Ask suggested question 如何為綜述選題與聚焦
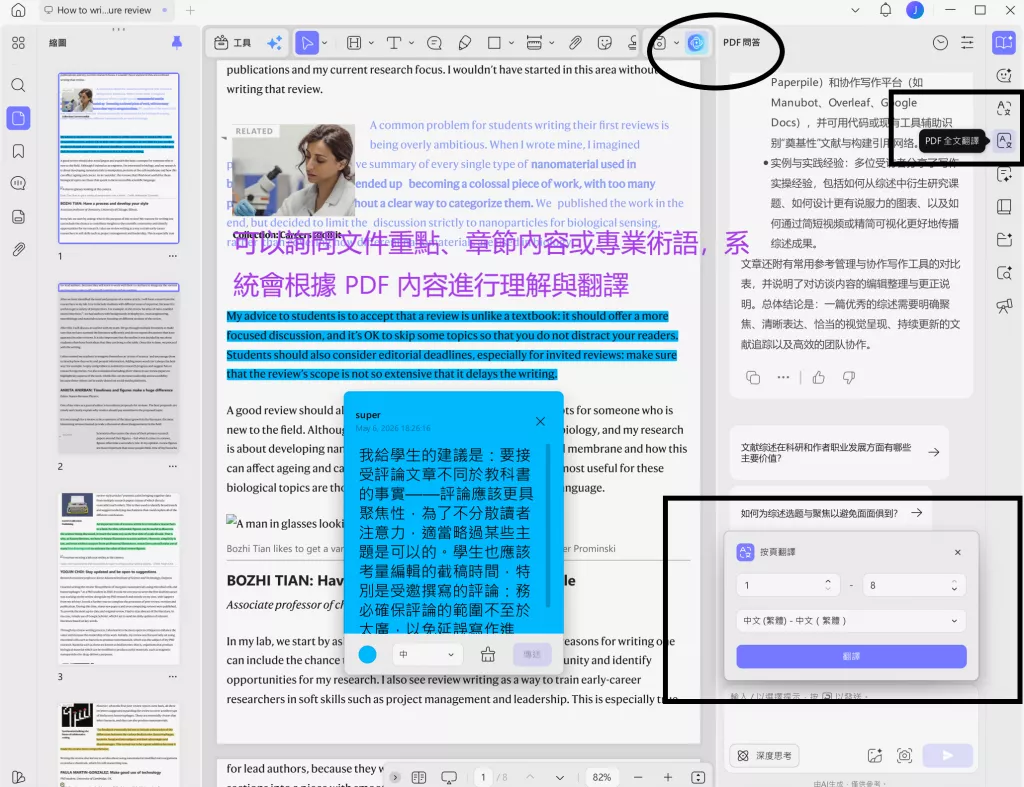This screenshot has width=1024, height=787. (x=831, y=513)
